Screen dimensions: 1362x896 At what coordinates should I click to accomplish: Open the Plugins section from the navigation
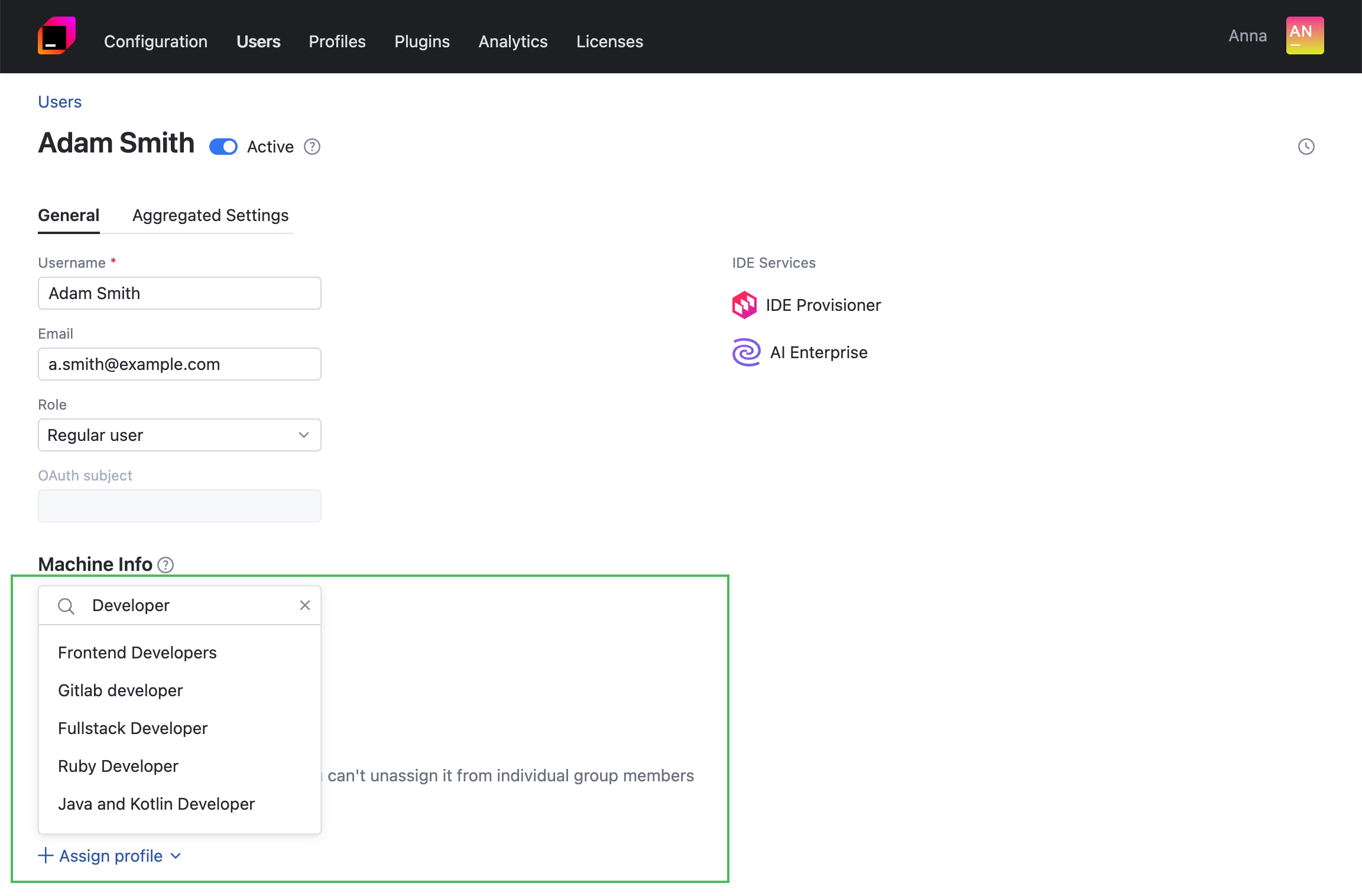[x=421, y=41]
